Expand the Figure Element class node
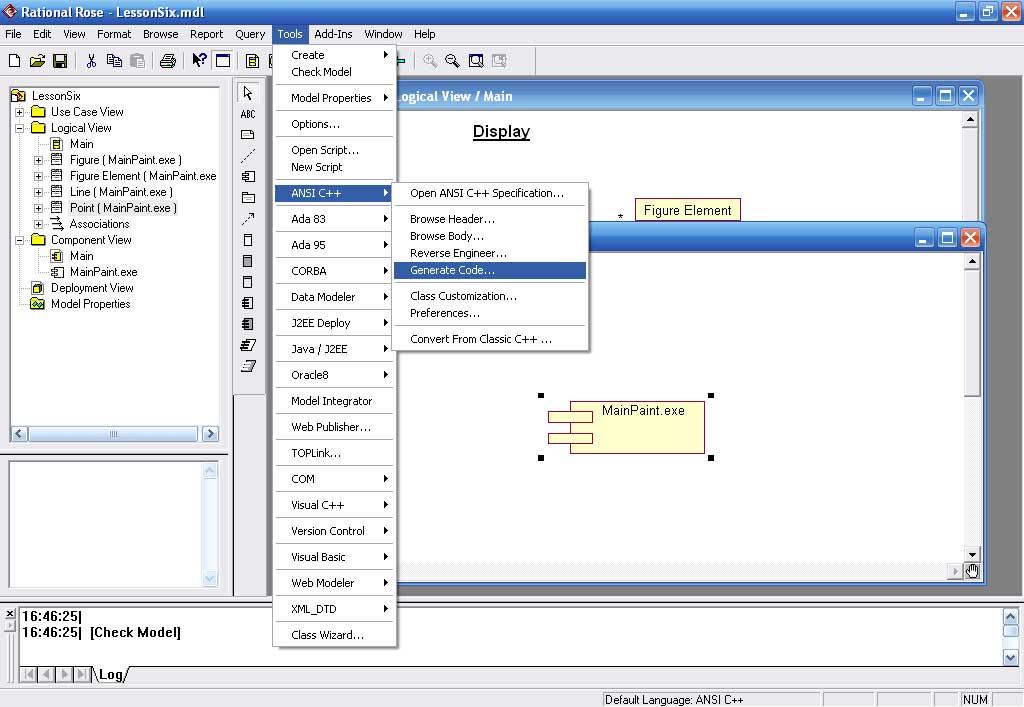The image size is (1024, 707). (x=39, y=176)
